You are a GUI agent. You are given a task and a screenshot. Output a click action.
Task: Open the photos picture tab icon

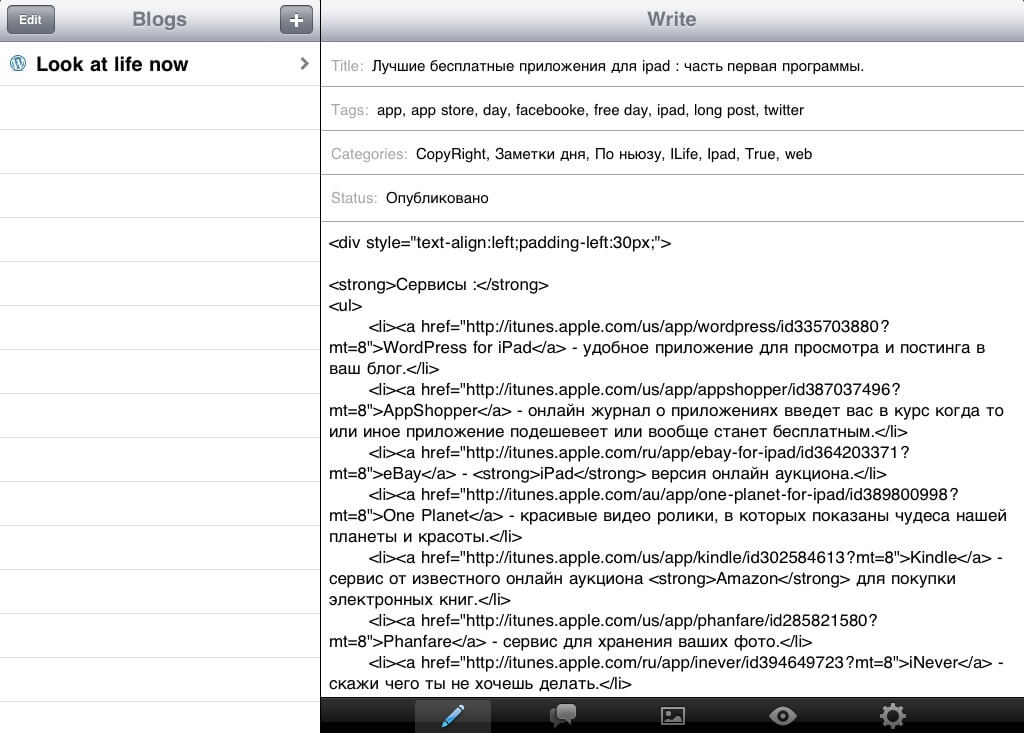click(x=673, y=716)
